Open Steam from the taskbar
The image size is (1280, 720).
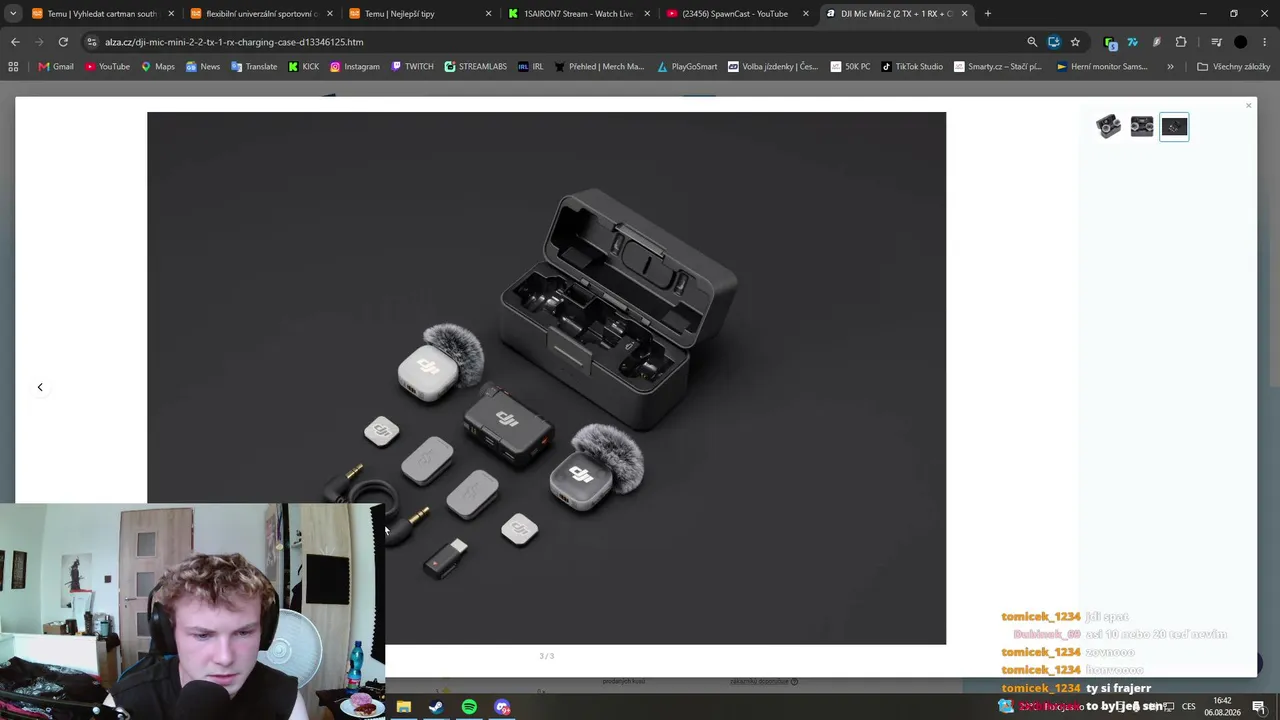436,707
